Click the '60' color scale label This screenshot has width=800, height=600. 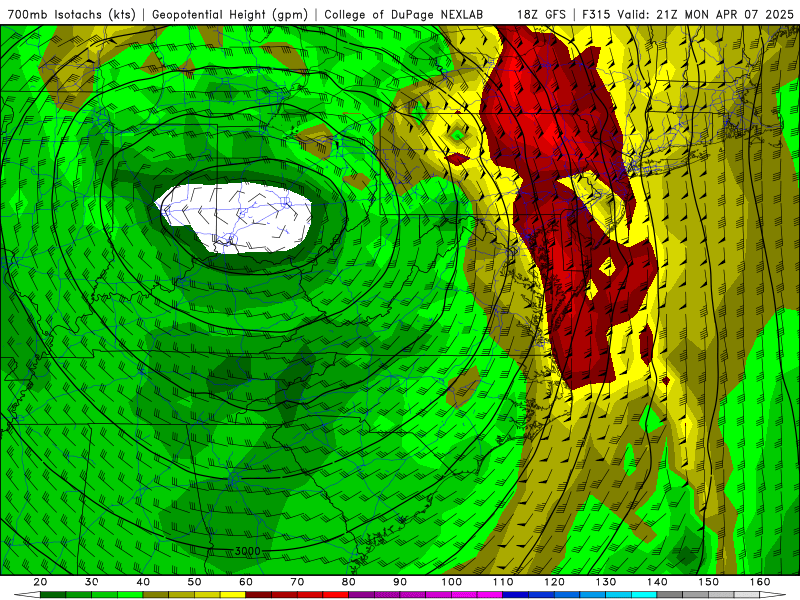coord(246,582)
